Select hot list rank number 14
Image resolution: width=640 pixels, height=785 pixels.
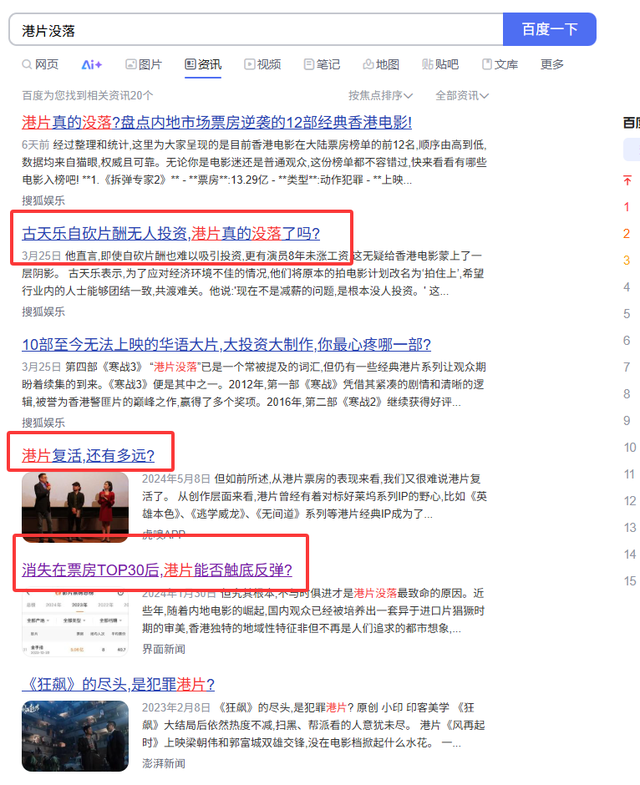tap(629, 554)
